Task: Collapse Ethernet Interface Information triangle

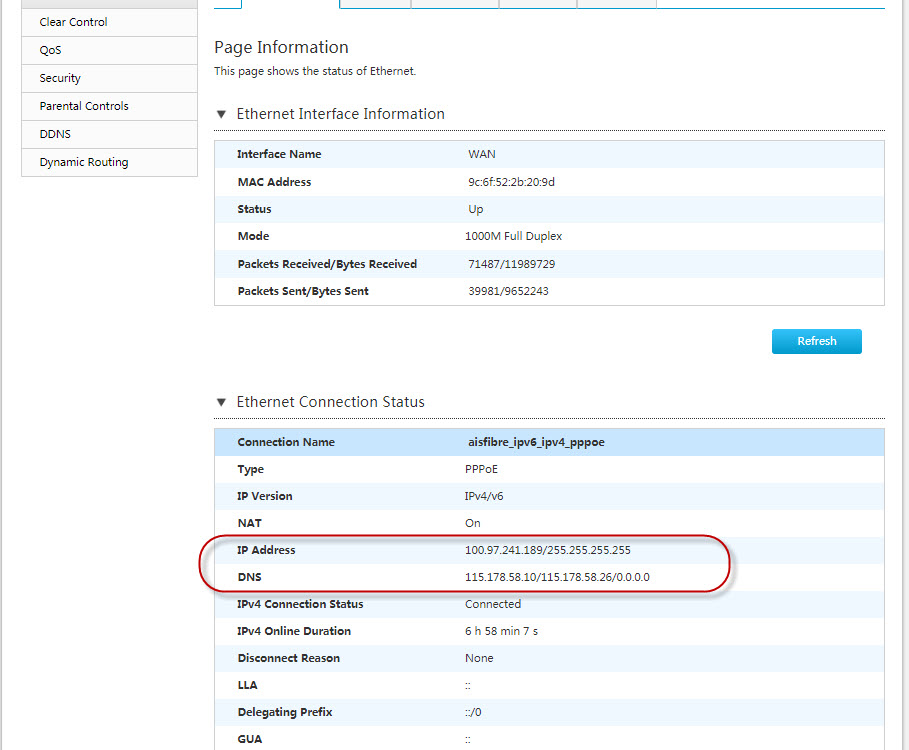Action: (221, 114)
